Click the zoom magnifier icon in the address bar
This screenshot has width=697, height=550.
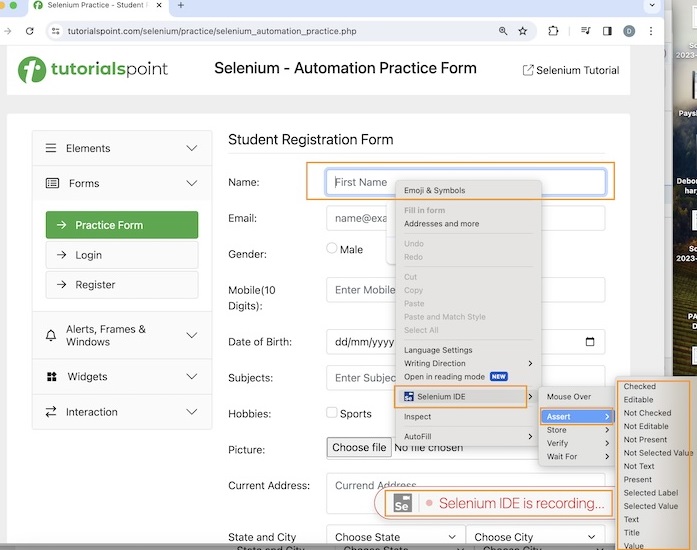pyautogui.click(x=503, y=31)
